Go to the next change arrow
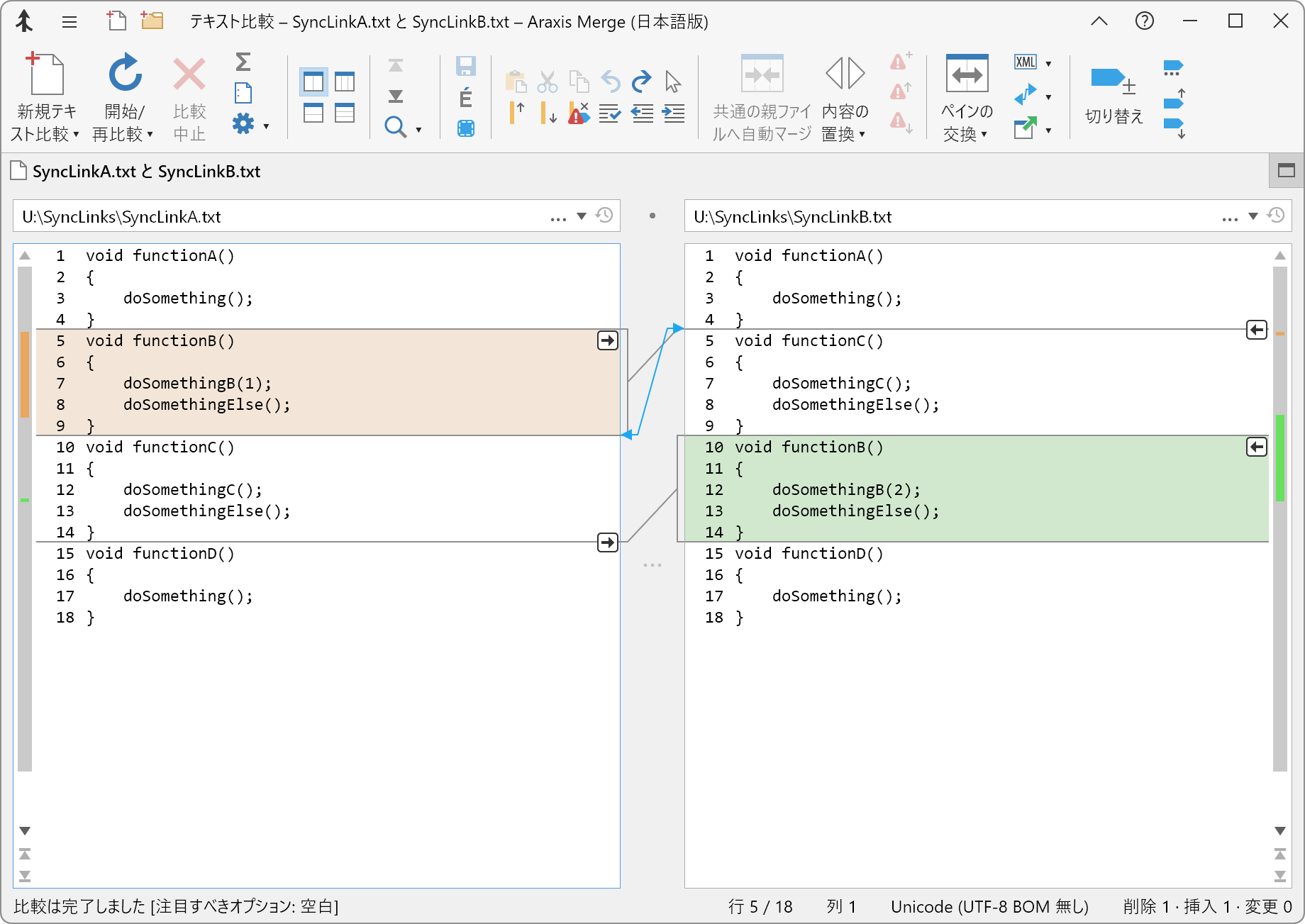The width and height of the screenshot is (1305, 924). pyautogui.click(x=396, y=96)
